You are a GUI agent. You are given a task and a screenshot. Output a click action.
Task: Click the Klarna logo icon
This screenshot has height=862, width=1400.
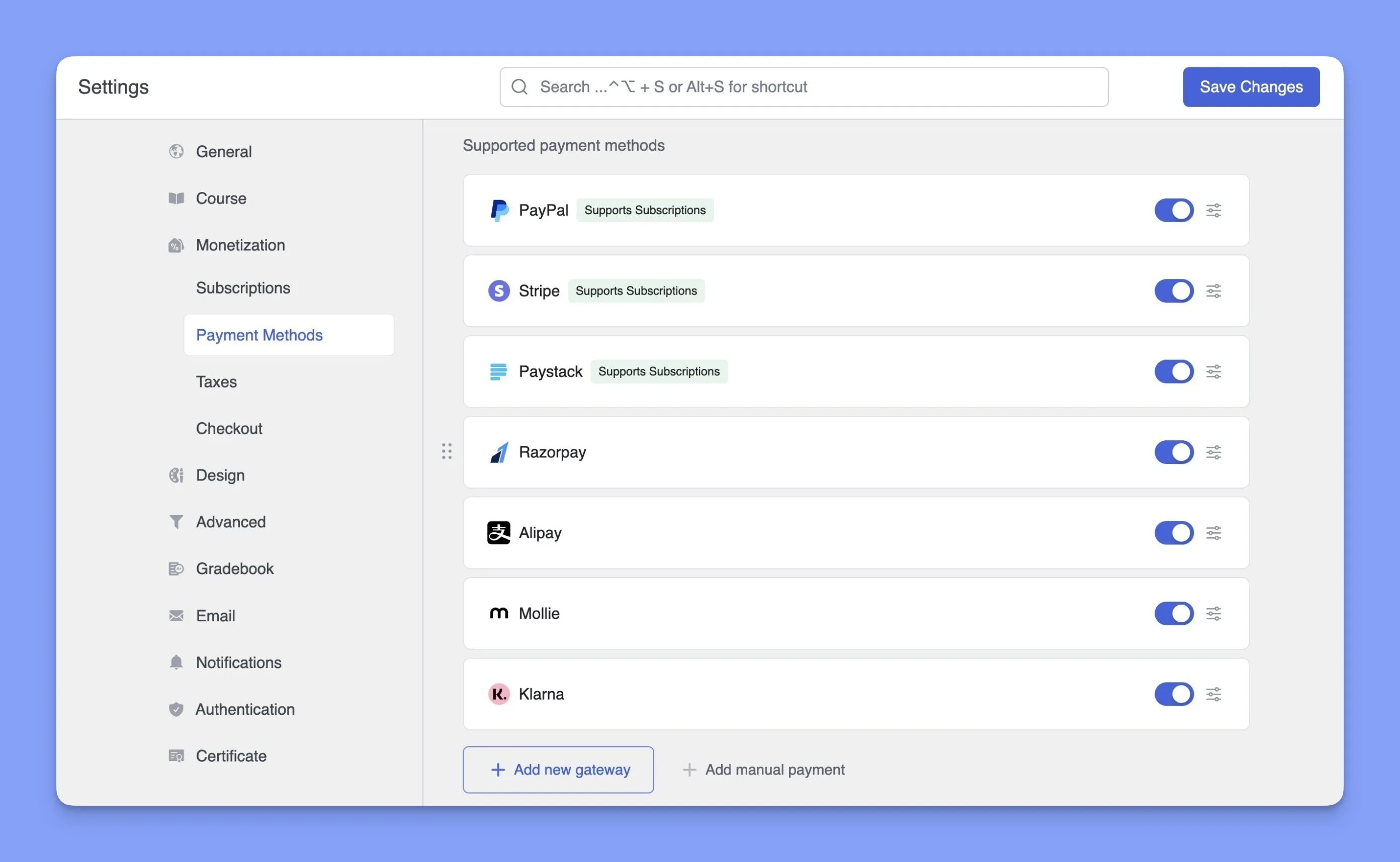(499, 695)
